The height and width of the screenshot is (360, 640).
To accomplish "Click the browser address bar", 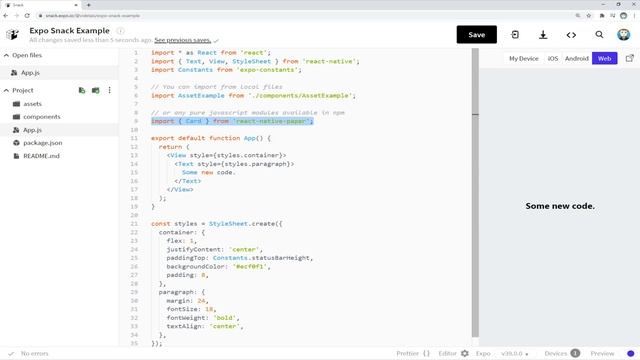I will tap(304, 16).
